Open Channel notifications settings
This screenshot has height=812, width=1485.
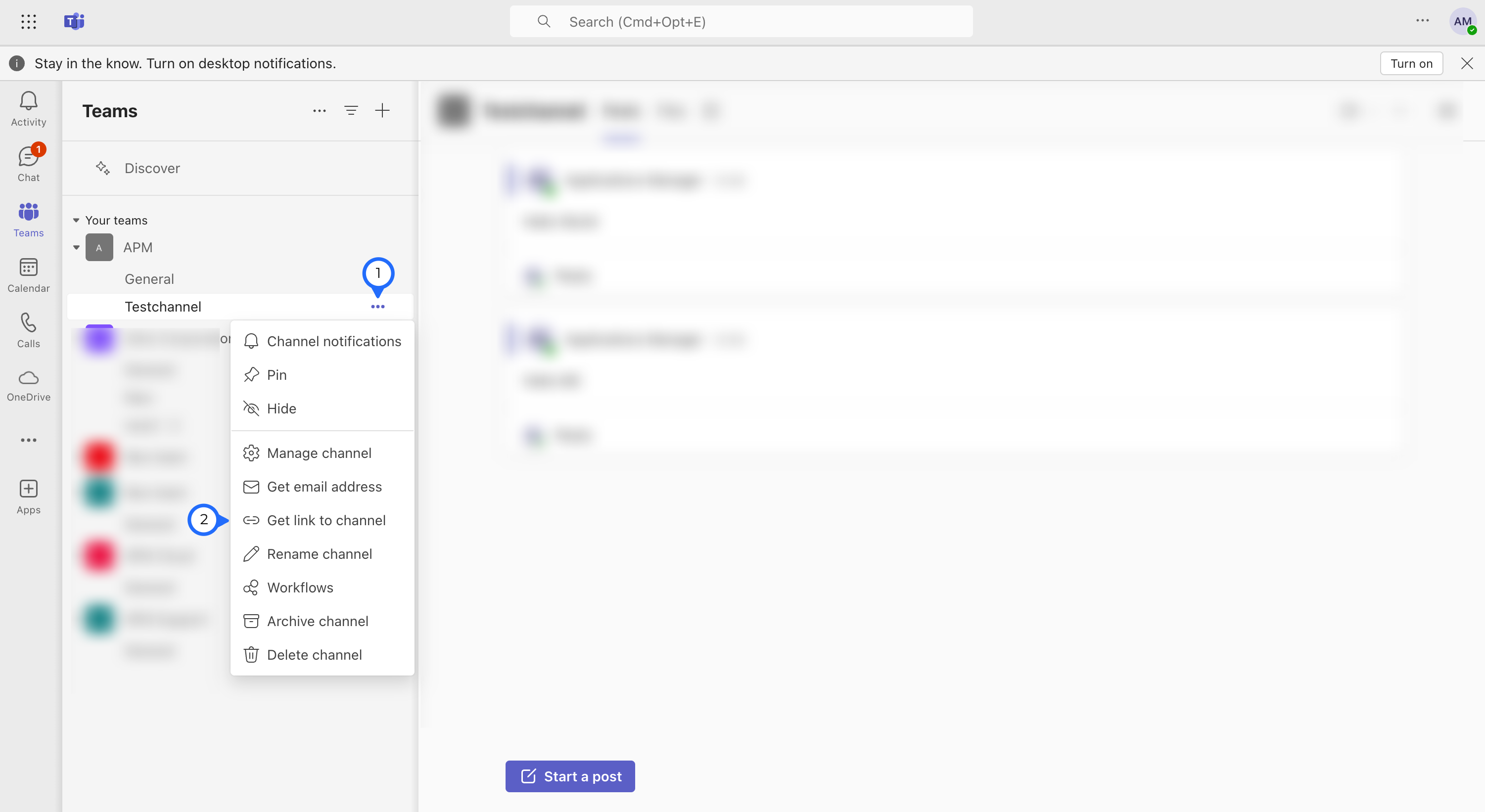point(333,342)
